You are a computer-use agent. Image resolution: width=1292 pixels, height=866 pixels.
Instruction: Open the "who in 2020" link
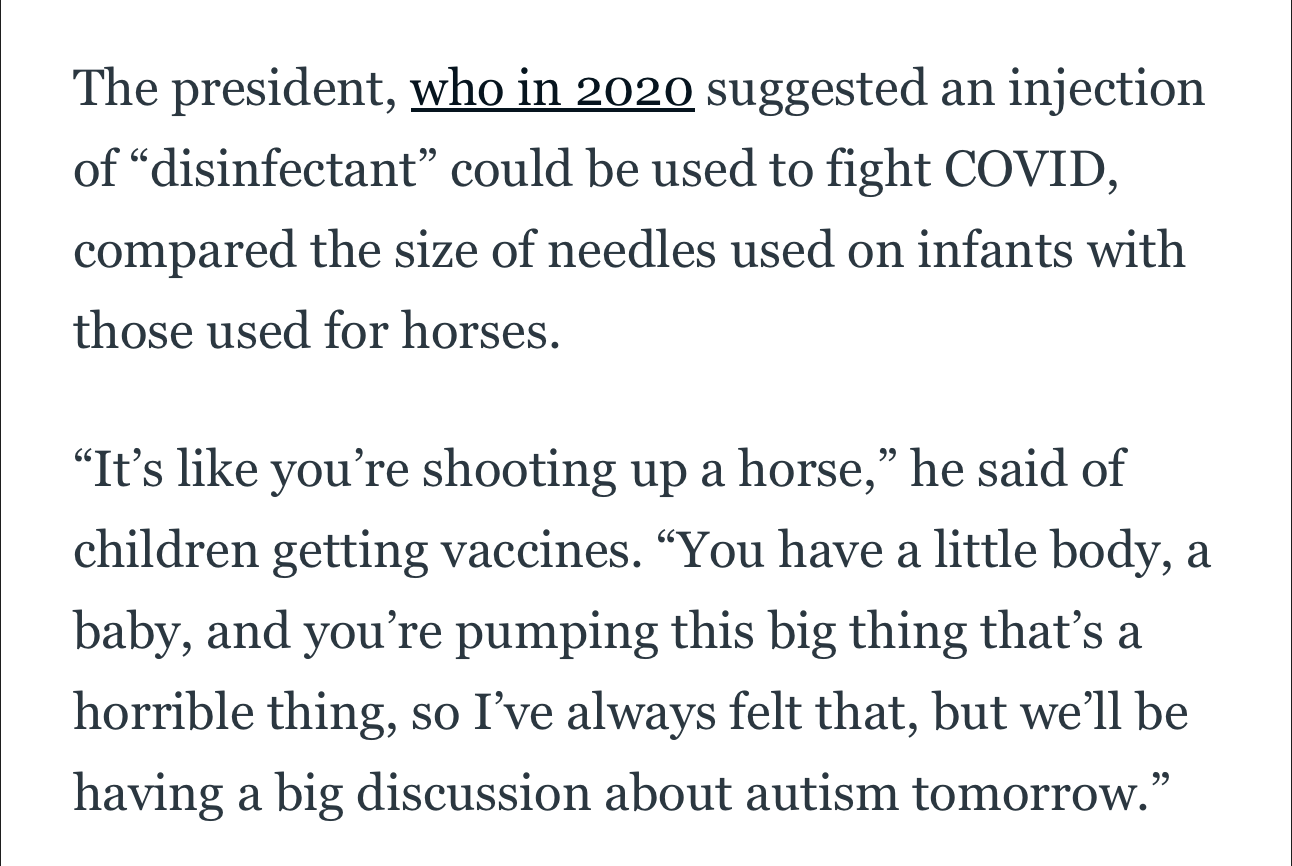tap(552, 89)
